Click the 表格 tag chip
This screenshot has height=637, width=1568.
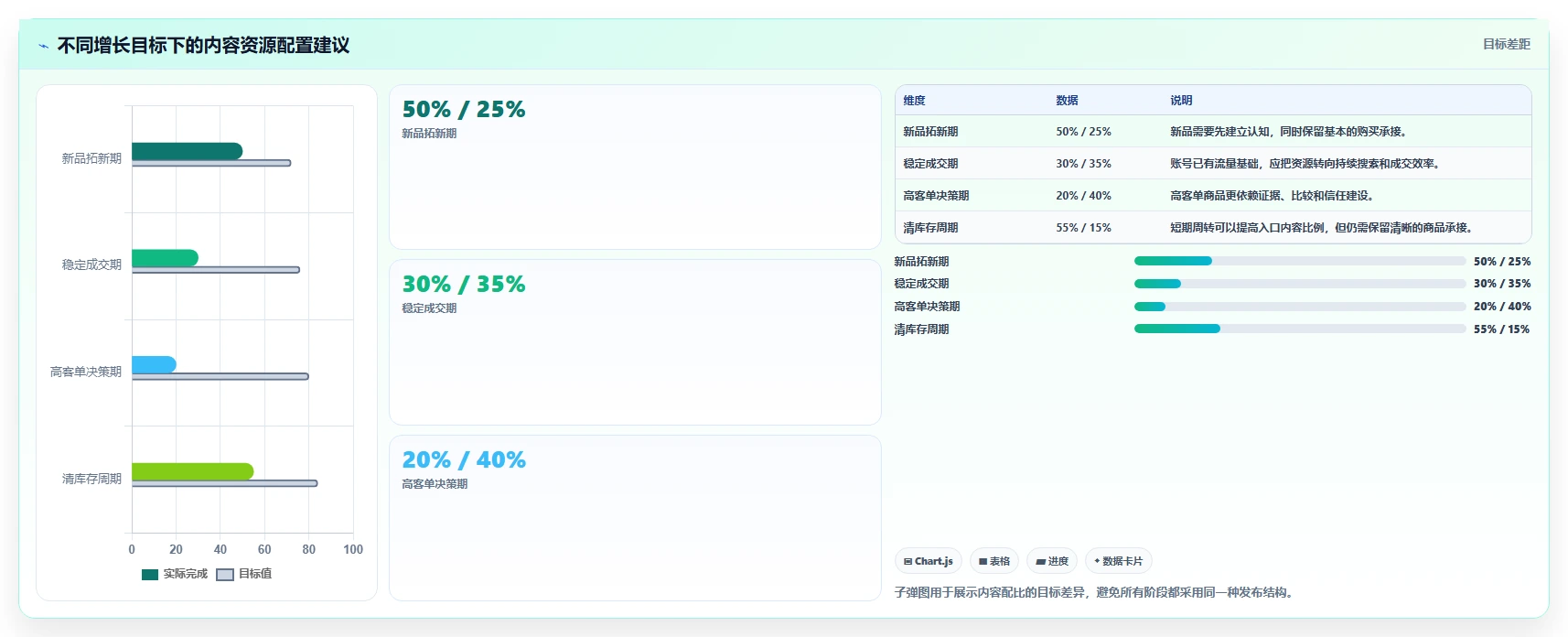click(x=994, y=561)
